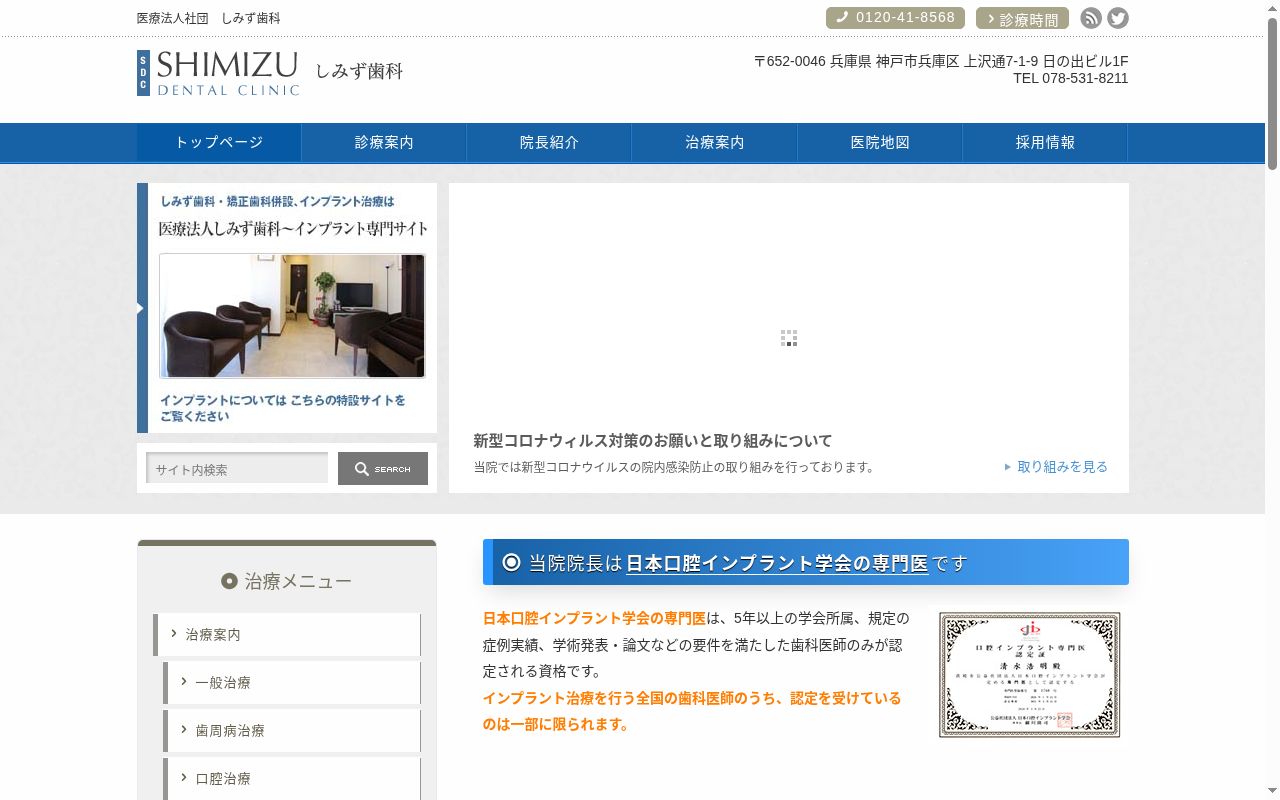1280x800 pixels.
Task: Open the 医院地図 menu item
Action: (x=880, y=143)
